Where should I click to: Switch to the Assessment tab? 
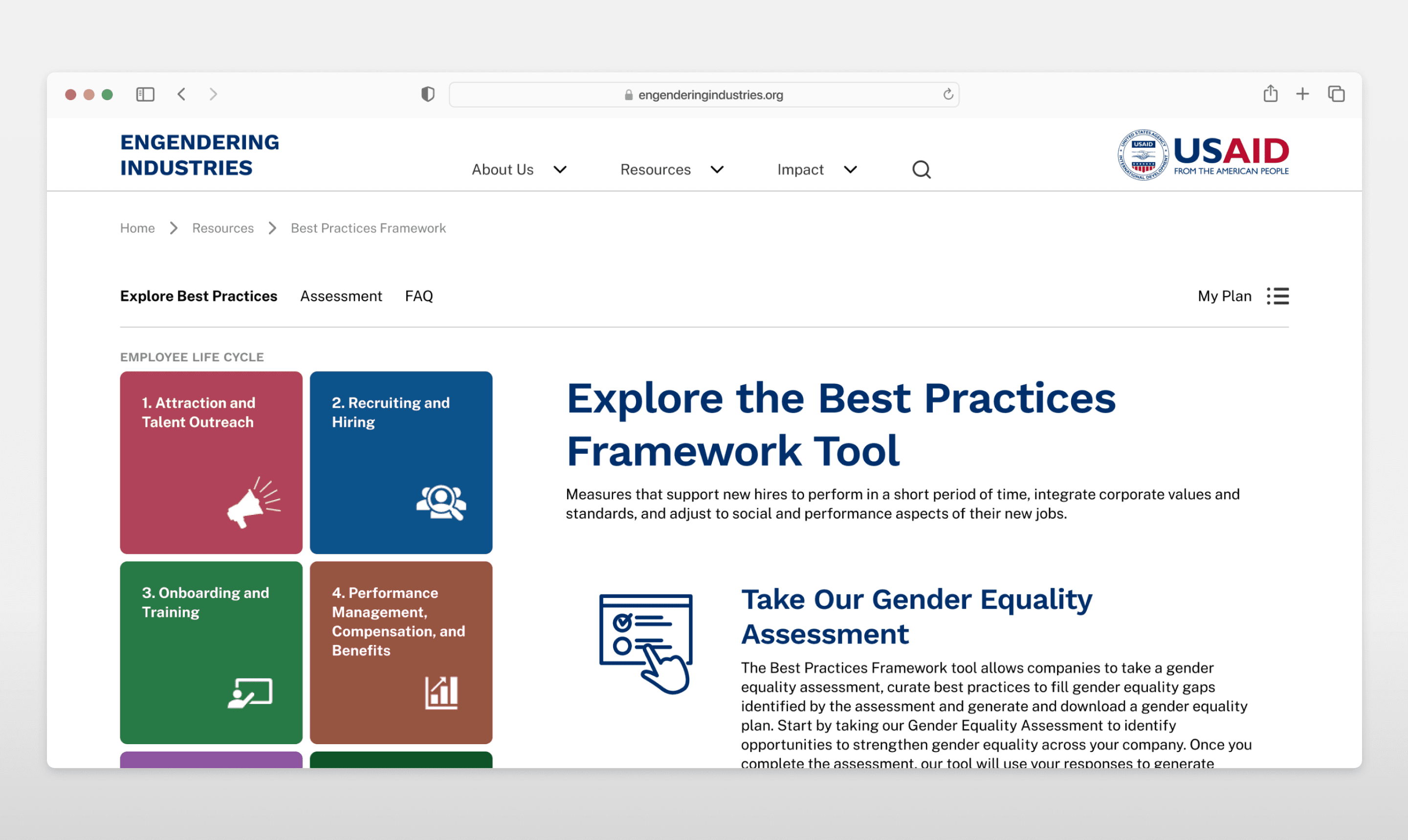point(341,296)
